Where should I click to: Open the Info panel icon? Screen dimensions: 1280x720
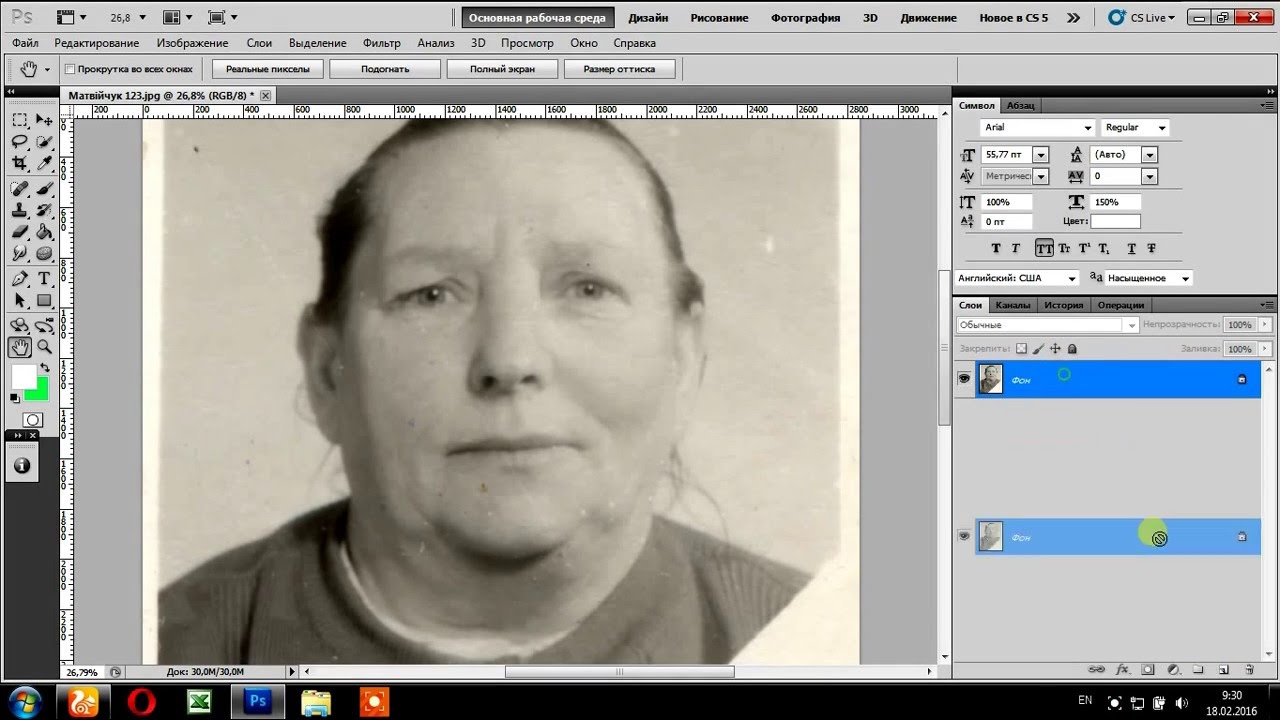(x=22, y=466)
